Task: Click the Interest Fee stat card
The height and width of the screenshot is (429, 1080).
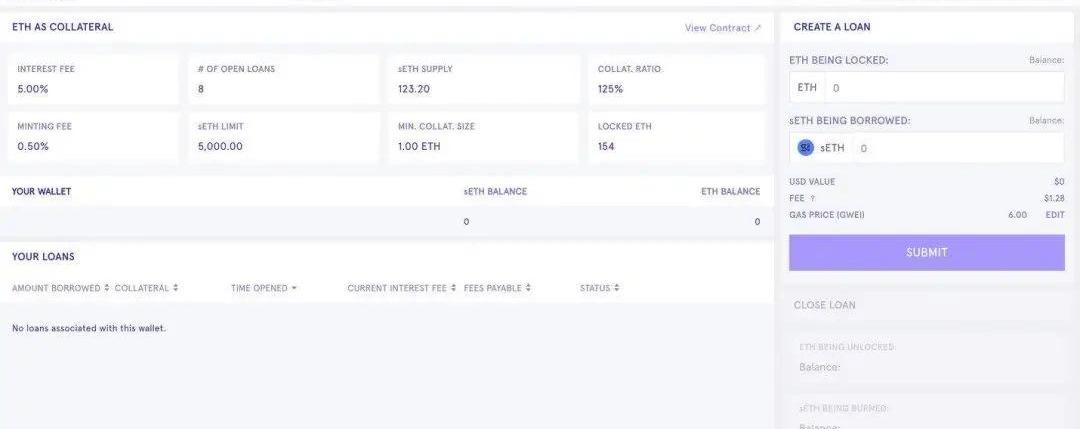Action: coord(95,79)
